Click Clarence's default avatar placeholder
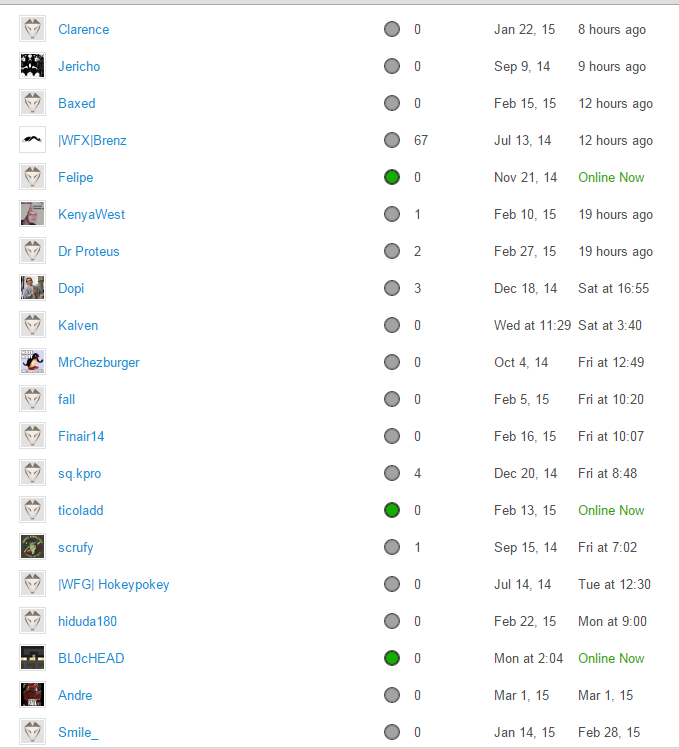This screenshot has height=749, width=679. click(x=32, y=29)
